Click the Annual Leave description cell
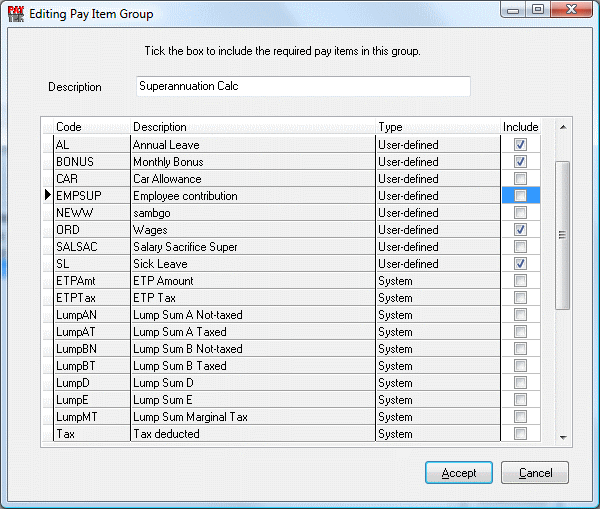 click(253, 145)
